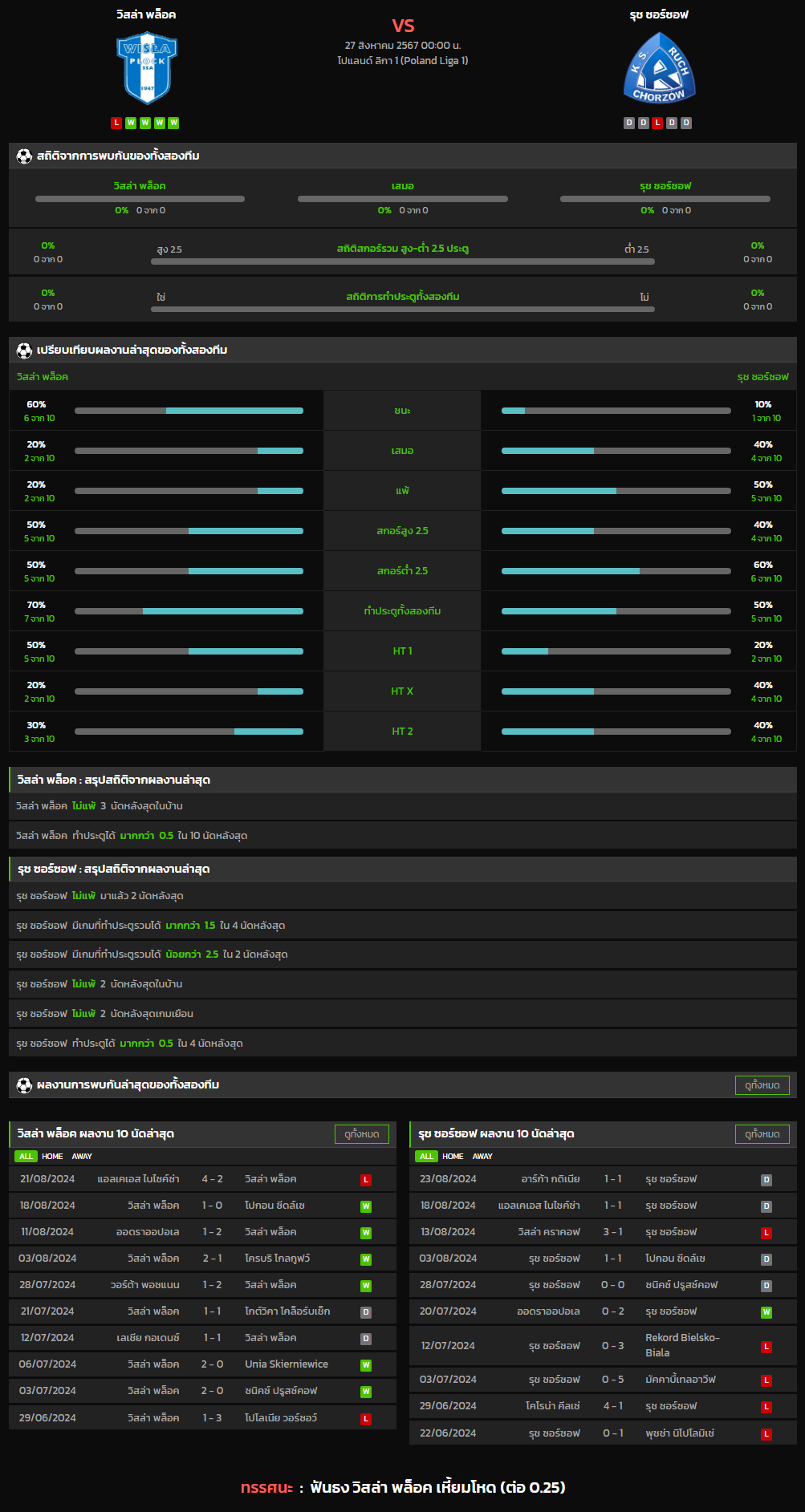Viewport: 805px width, 1512px height.
Task: Select ALL filter in Ruch Chorzow last 10 matches
Action: tap(426, 1156)
